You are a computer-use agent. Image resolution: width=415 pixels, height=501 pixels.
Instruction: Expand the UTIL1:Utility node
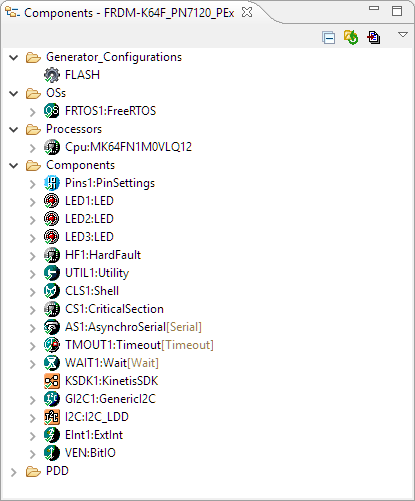point(32,274)
